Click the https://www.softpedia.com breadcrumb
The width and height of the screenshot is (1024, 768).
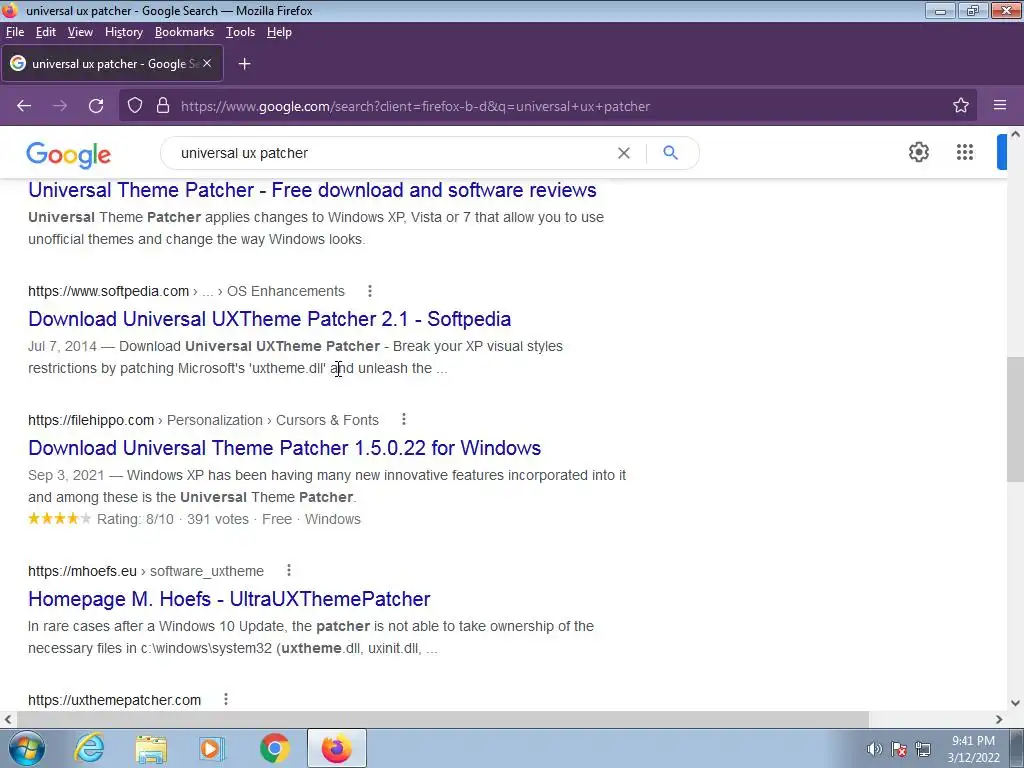[x=108, y=291]
